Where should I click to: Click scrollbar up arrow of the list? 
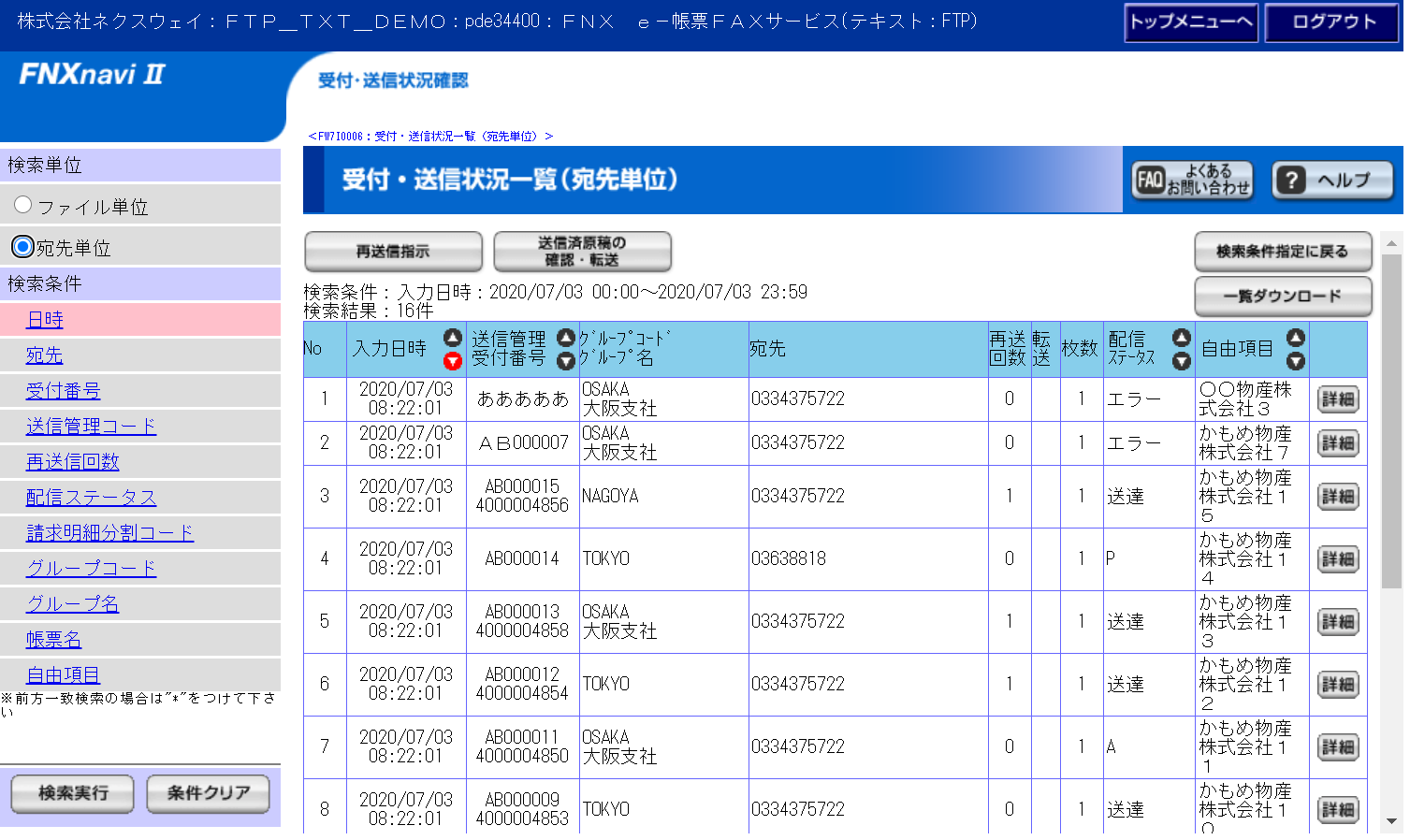pos(1392,242)
